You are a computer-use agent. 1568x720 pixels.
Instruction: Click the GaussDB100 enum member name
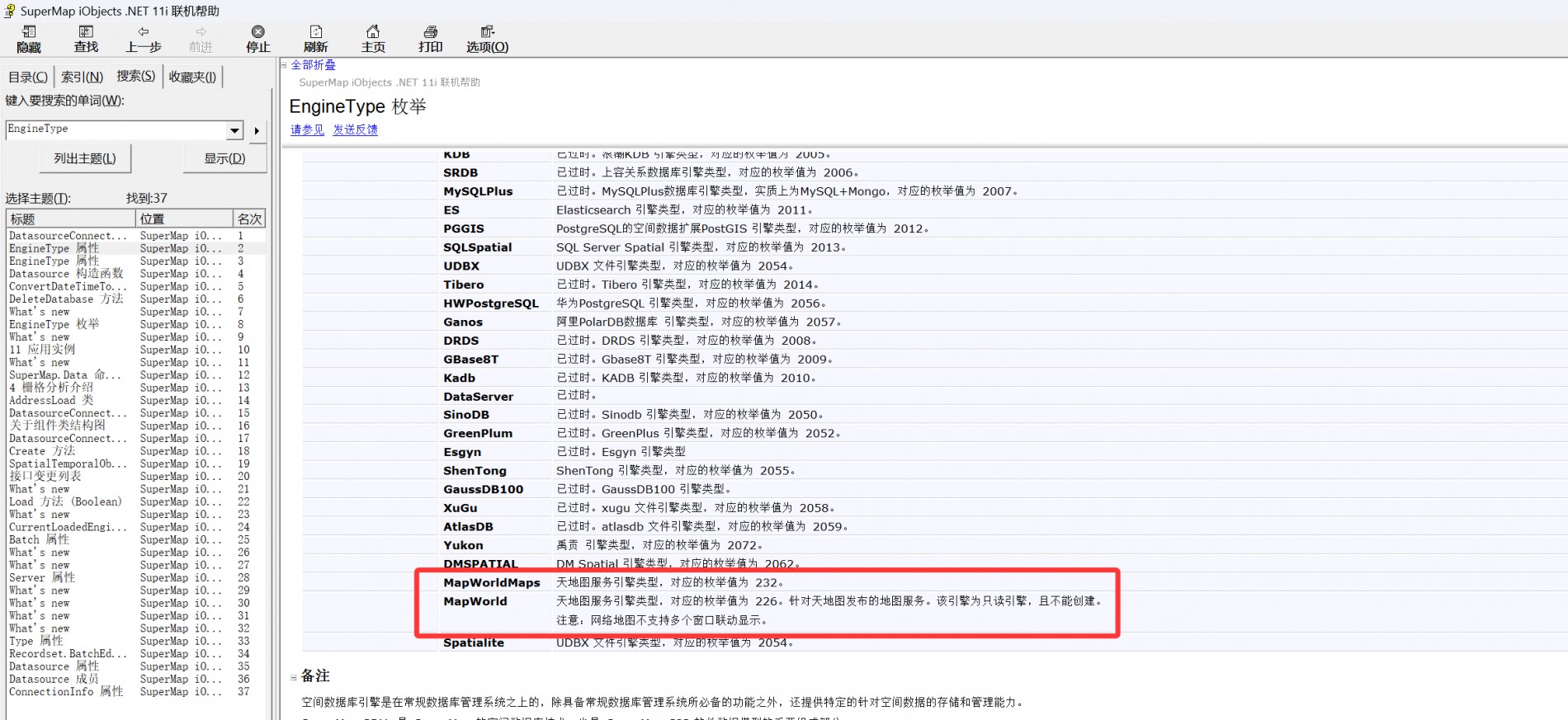(484, 489)
